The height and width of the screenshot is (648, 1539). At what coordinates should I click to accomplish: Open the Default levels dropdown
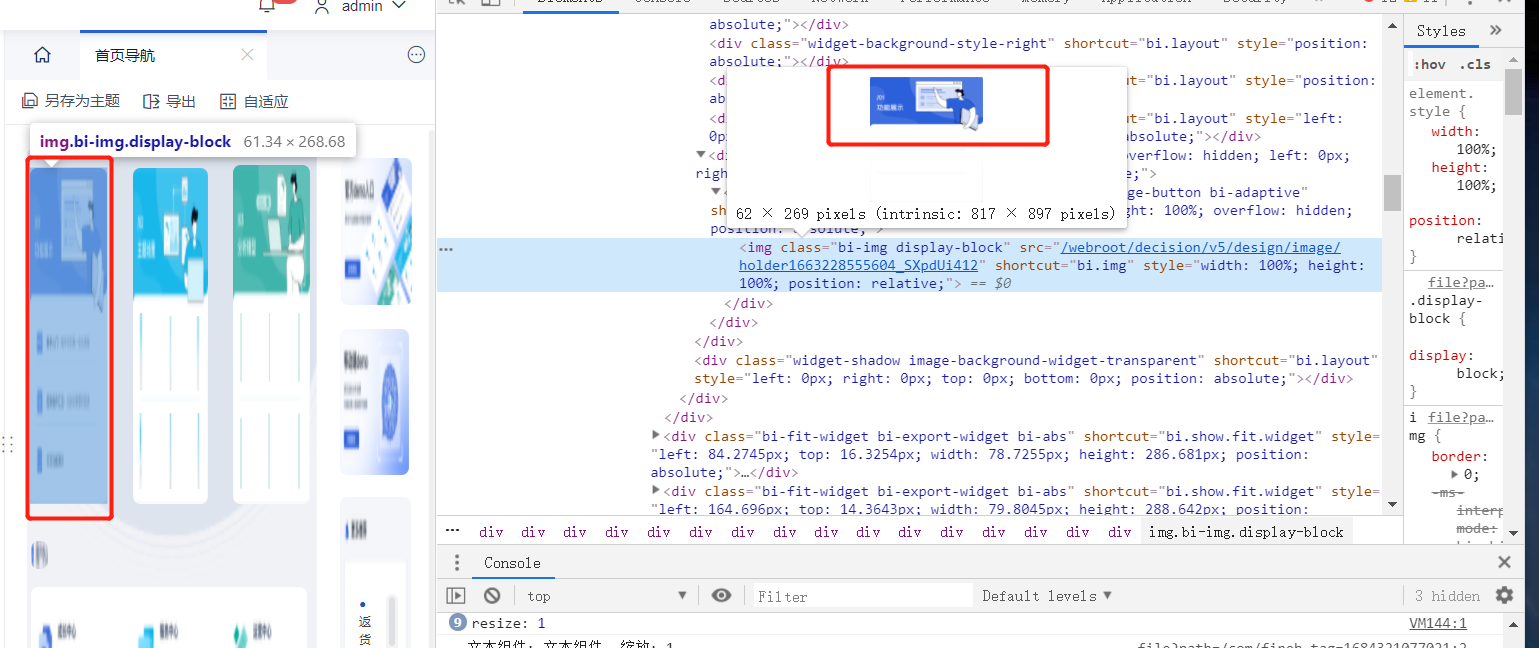(x=1046, y=596)
